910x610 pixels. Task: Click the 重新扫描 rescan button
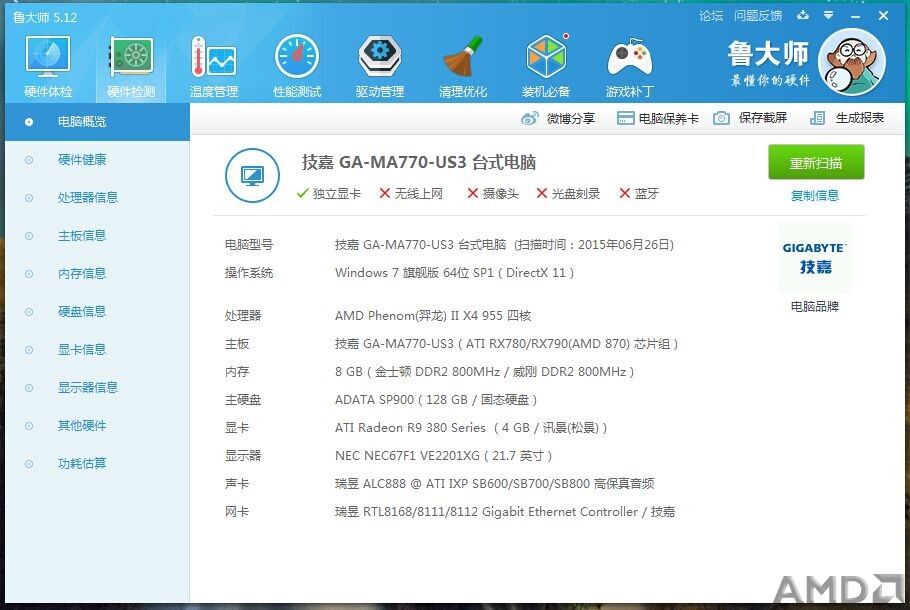point(816,163)
